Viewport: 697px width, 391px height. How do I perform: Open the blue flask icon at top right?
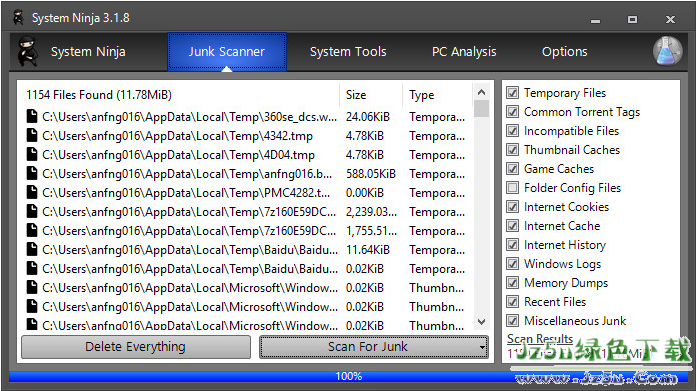click(668, 51)
